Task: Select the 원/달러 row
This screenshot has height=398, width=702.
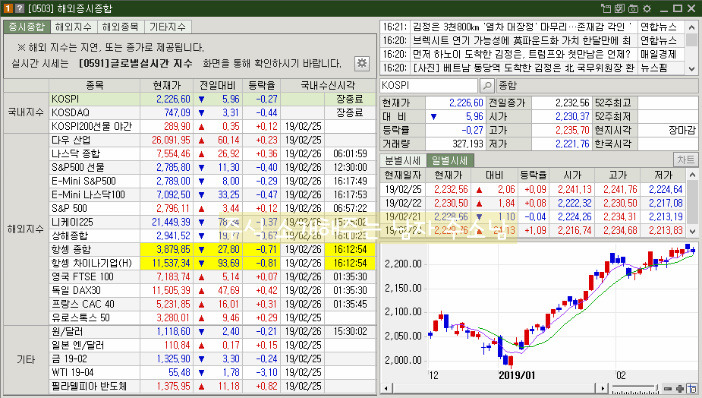Action: [x=212, y=332]
